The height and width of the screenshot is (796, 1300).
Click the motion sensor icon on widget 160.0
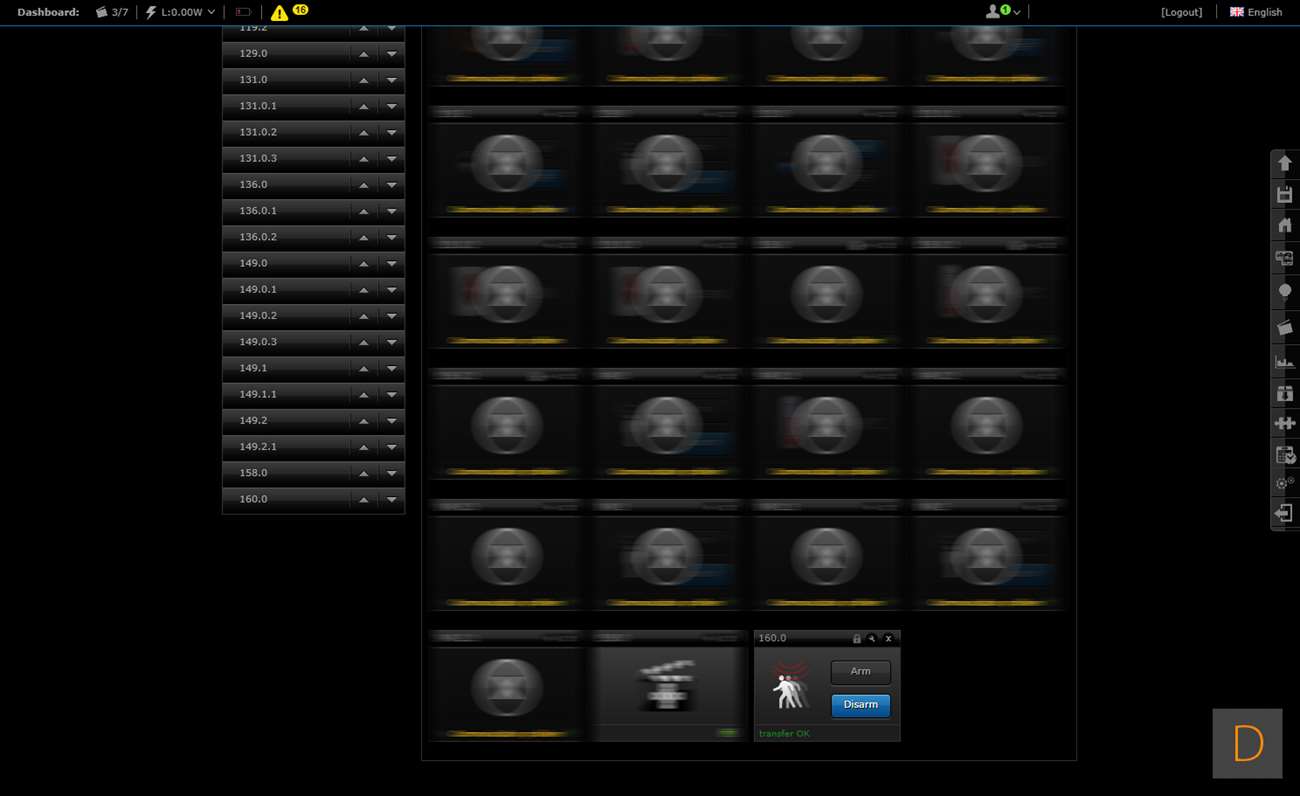click(x=789, y=685)
